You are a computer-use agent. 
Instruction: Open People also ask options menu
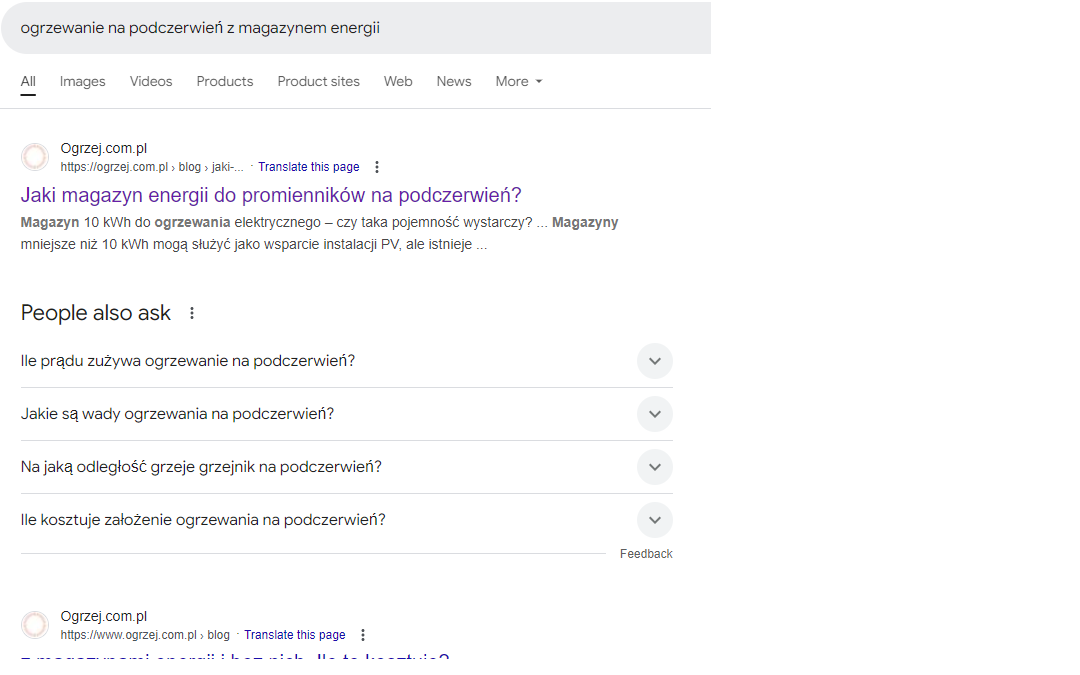coord(192,313)
